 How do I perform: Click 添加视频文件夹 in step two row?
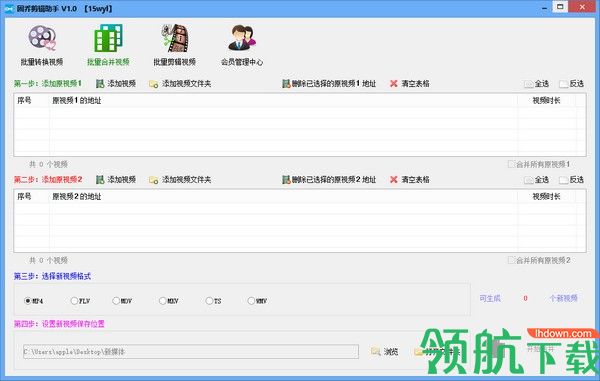point(180,179)
